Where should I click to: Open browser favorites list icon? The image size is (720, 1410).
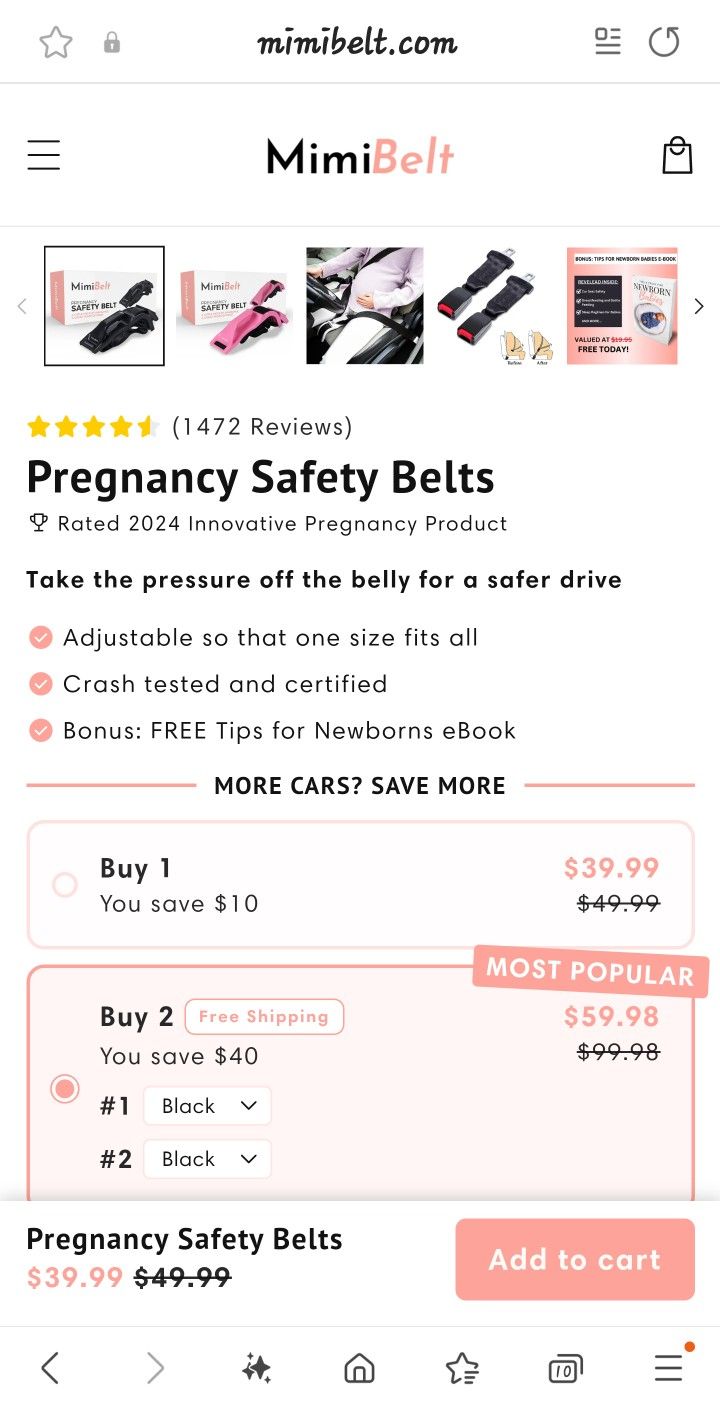tap(462, 1368)
